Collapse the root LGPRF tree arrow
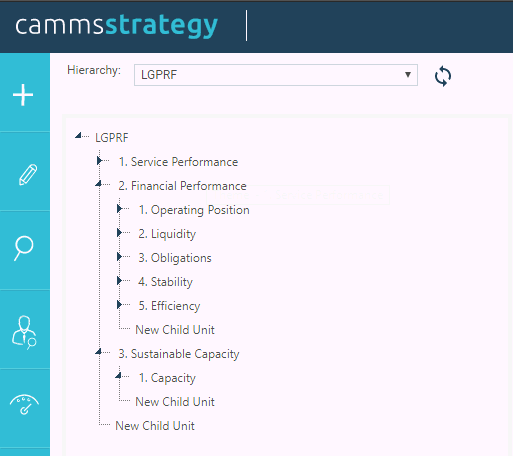Screen dimensions: 513x456 78,135
